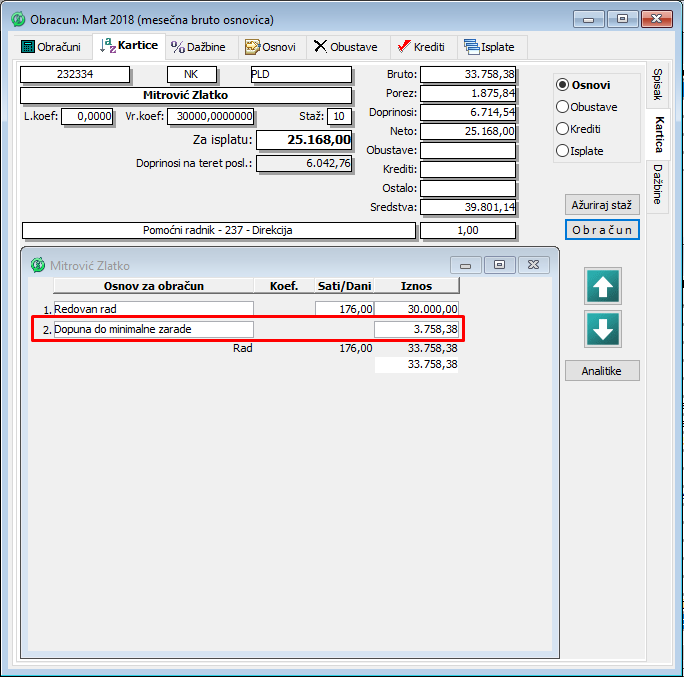The image size is (684, 677).
Task: Click the Neto value field
Action: coord(468,131)
